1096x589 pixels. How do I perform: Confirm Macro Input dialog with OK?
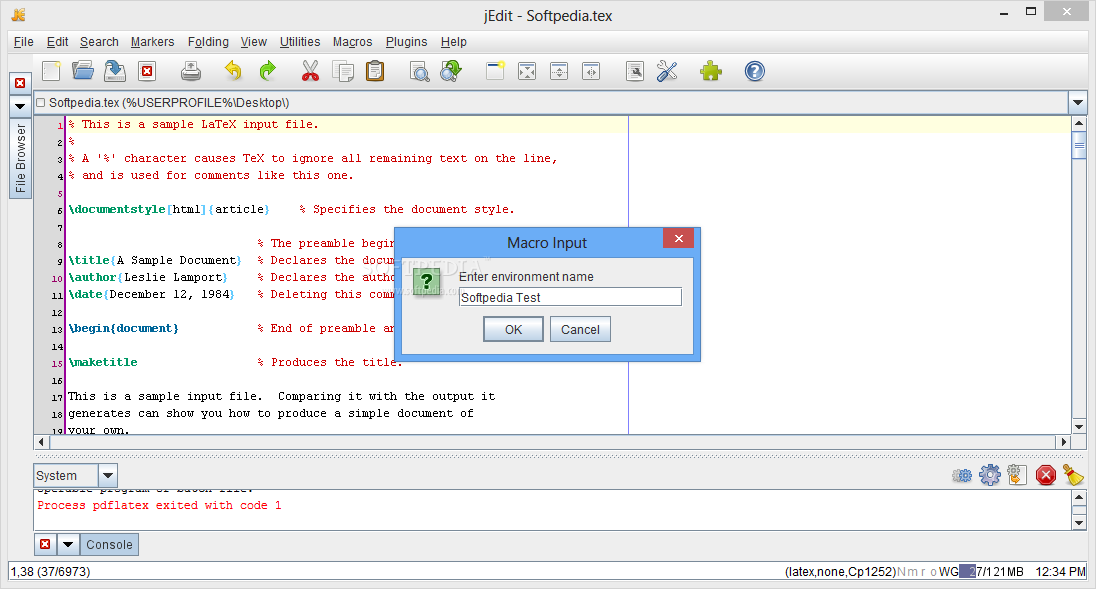pyautogui.click(x=513, y=329)
